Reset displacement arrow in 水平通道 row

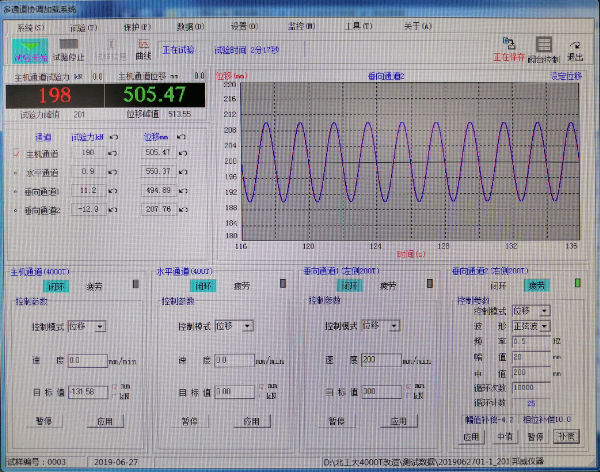183,172
